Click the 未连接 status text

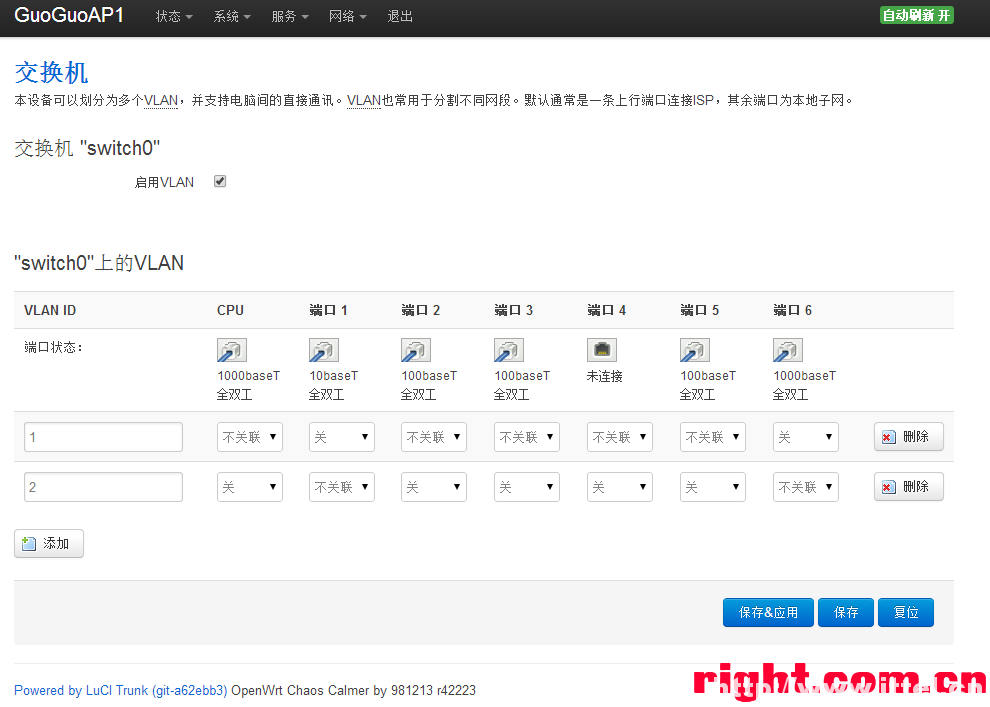605,376
